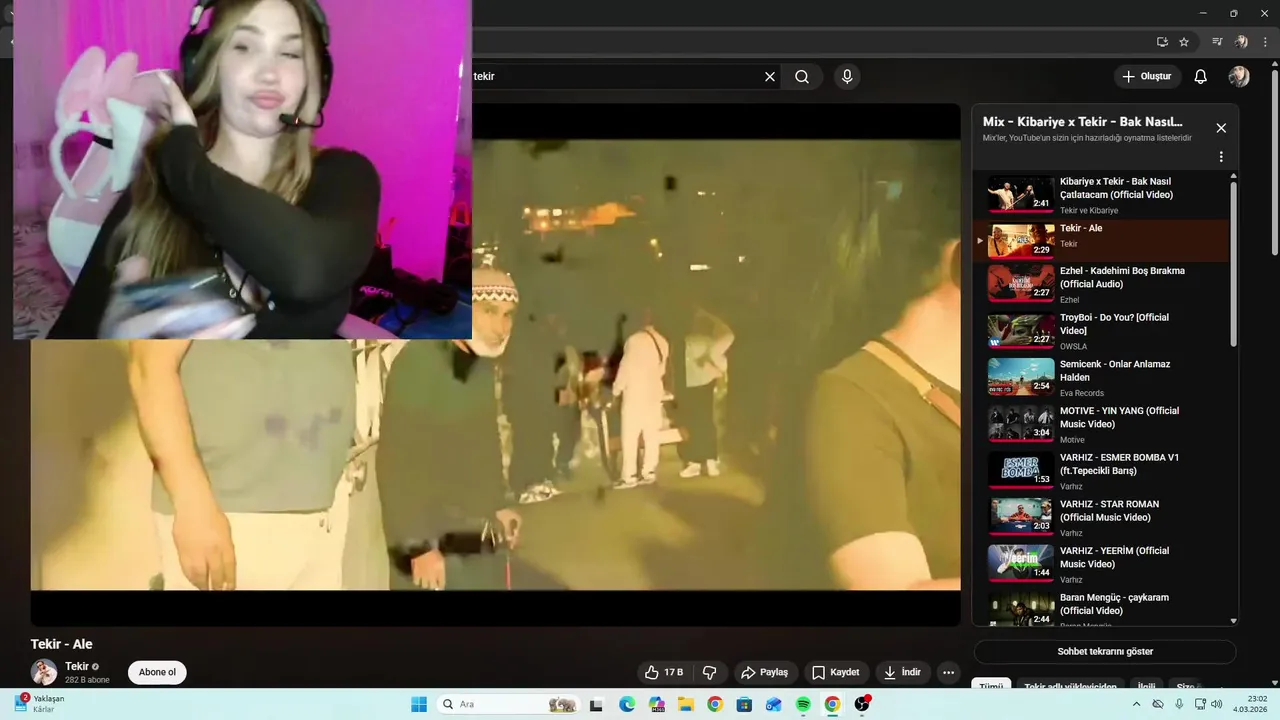The width and height of the screenshot is (1280, 720).
Task: Click the playlist scrollbar down arrow
Action: [x=1233, y=621]
